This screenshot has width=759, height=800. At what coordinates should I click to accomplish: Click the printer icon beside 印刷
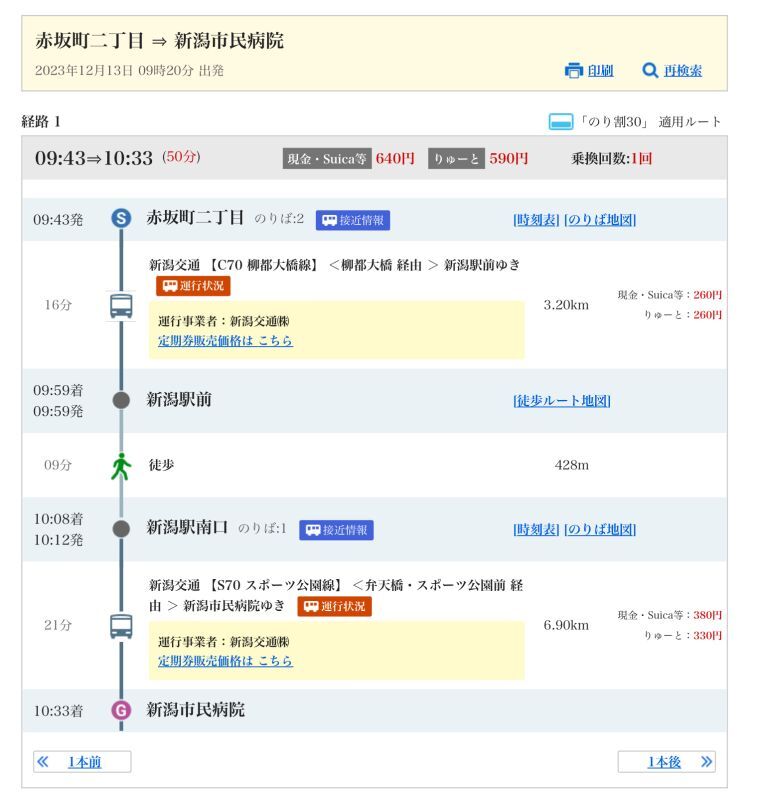(x=573, y=70)
